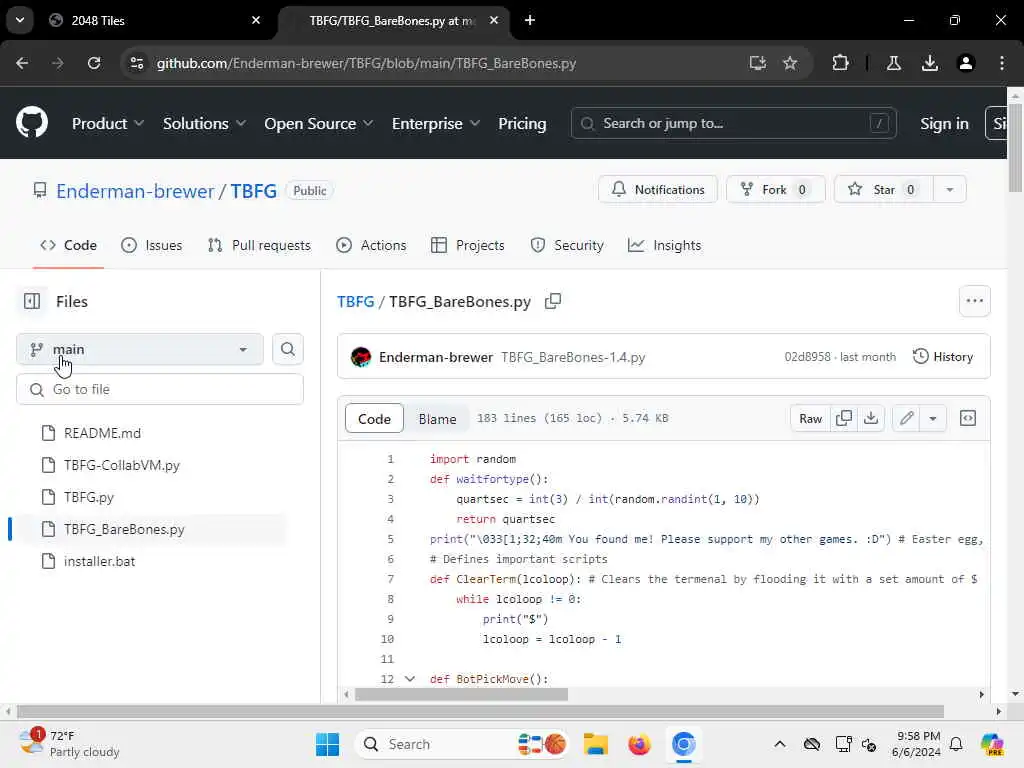This screenshot has height=768, width=1024.
Task: Open Chrome downloads icon
Action: click(930, 63)
